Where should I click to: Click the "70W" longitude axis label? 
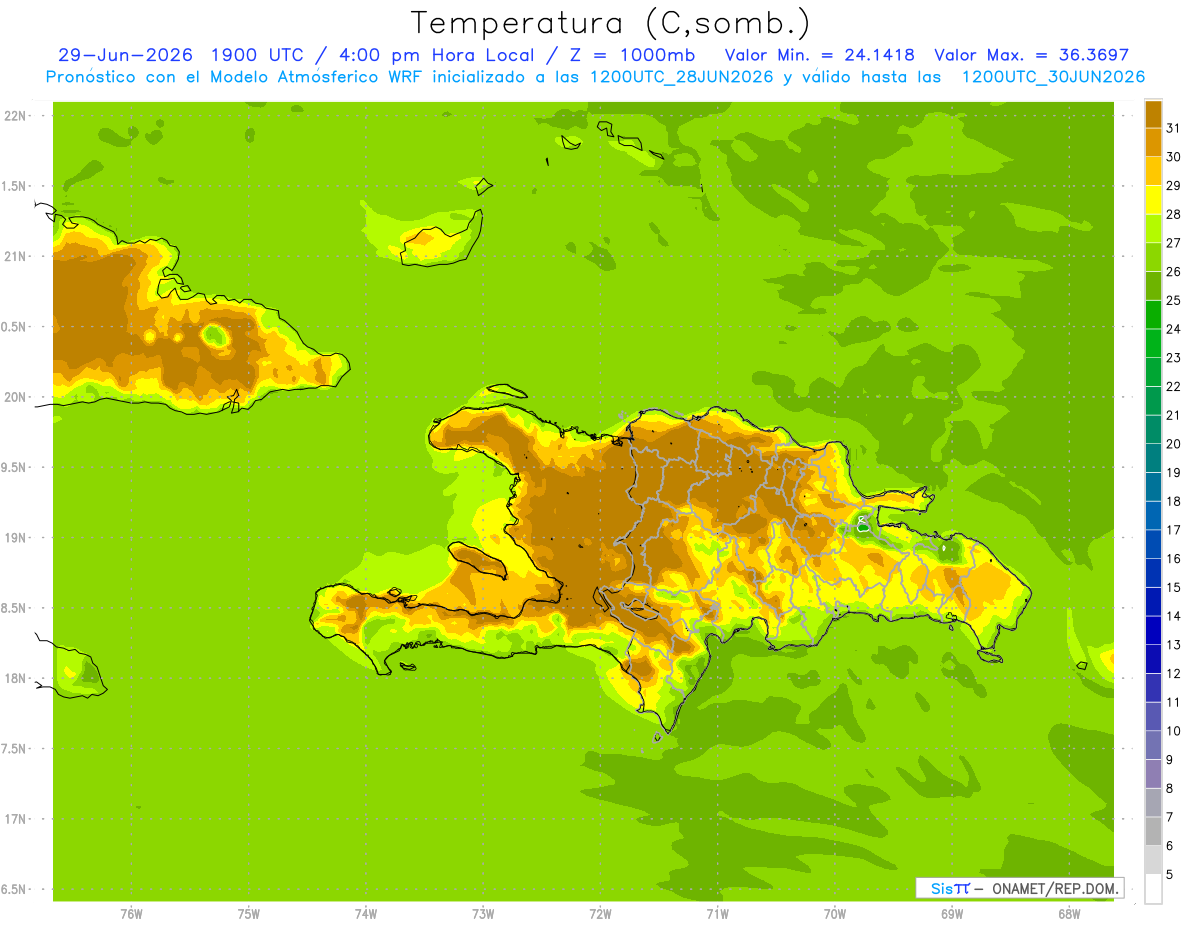(834, 914)
